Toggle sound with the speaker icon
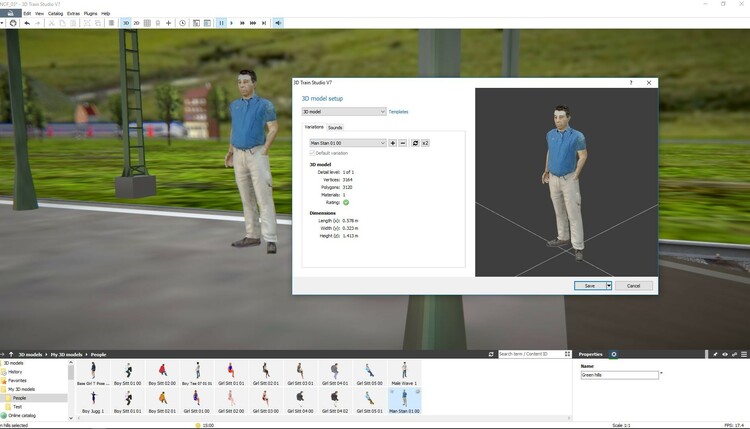Screen dimensions: 750x429 (278, 22)
